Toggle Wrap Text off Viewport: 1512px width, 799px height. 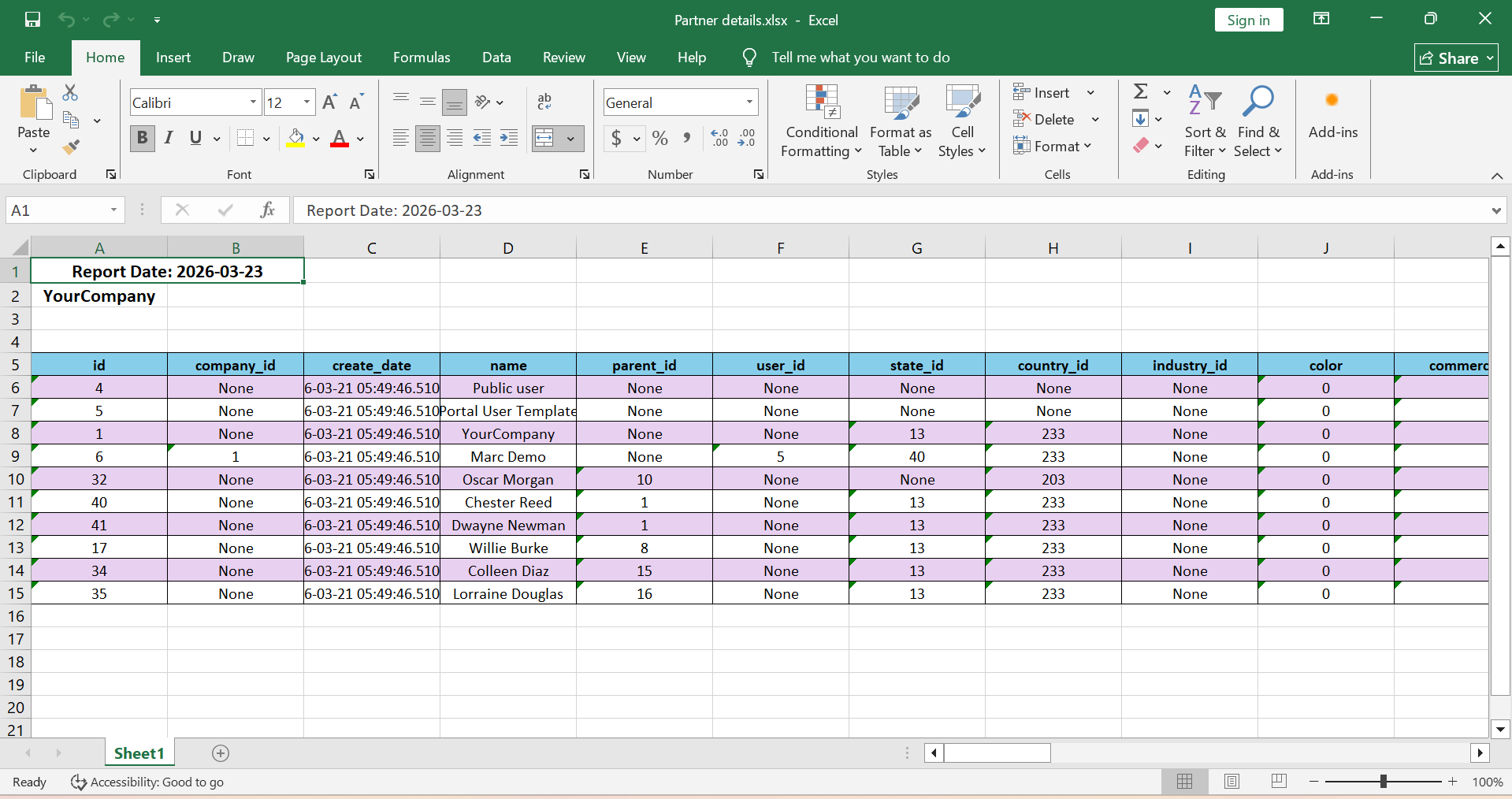(x=544, y=102)
